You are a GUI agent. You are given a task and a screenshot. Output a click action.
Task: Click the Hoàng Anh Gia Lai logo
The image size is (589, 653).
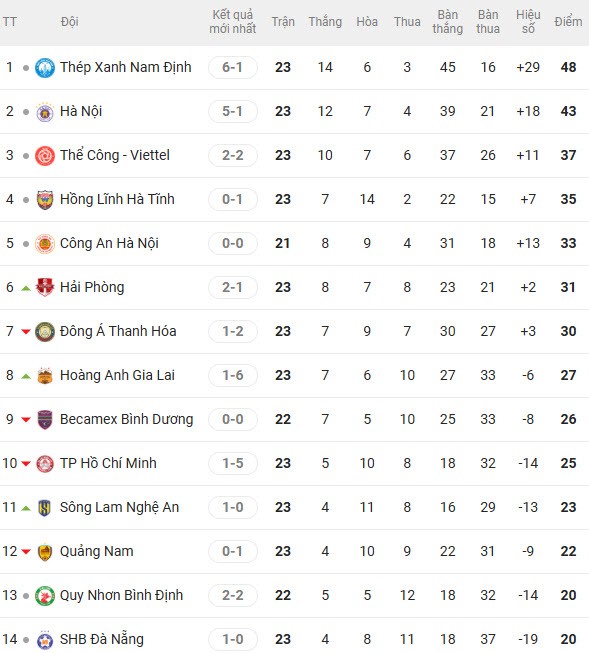pos(45,376)
